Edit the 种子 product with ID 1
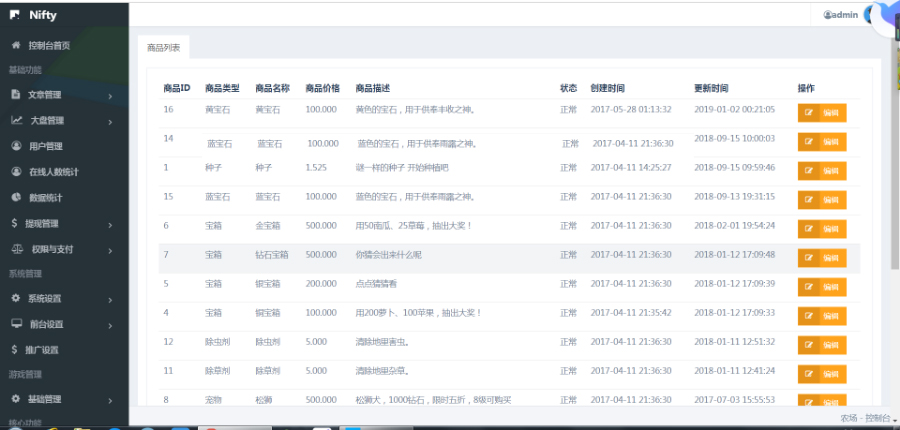The height and width of the screenshot is (430, 900). tap(822, 170)
